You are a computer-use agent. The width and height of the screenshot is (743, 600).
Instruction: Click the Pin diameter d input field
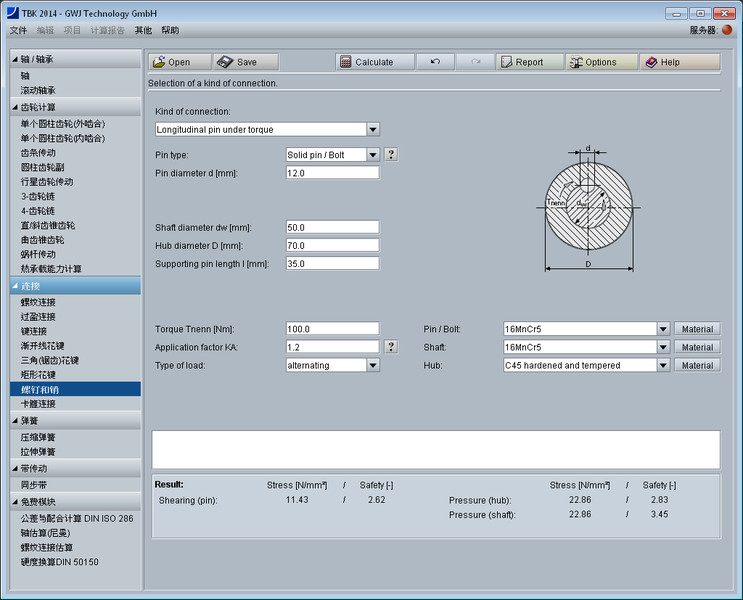[x=333, y=173]
